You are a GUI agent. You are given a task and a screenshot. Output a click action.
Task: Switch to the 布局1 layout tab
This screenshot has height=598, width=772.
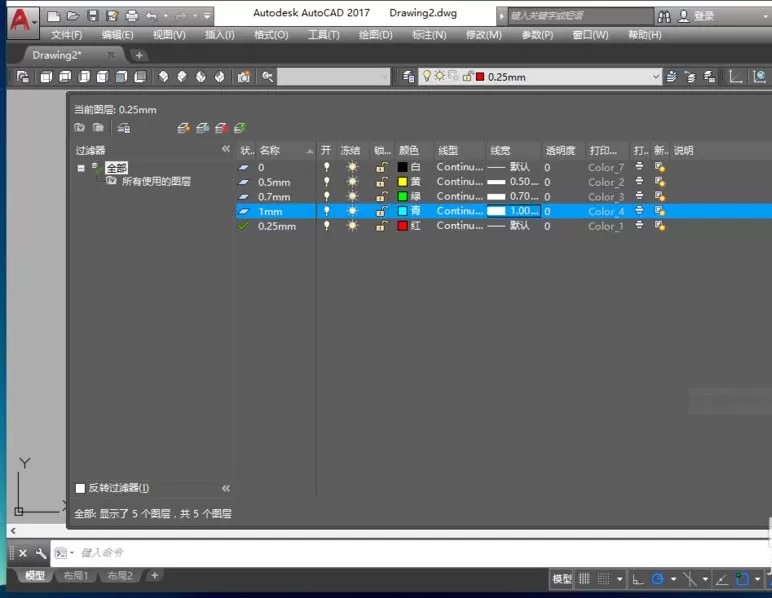coord(76,575)
